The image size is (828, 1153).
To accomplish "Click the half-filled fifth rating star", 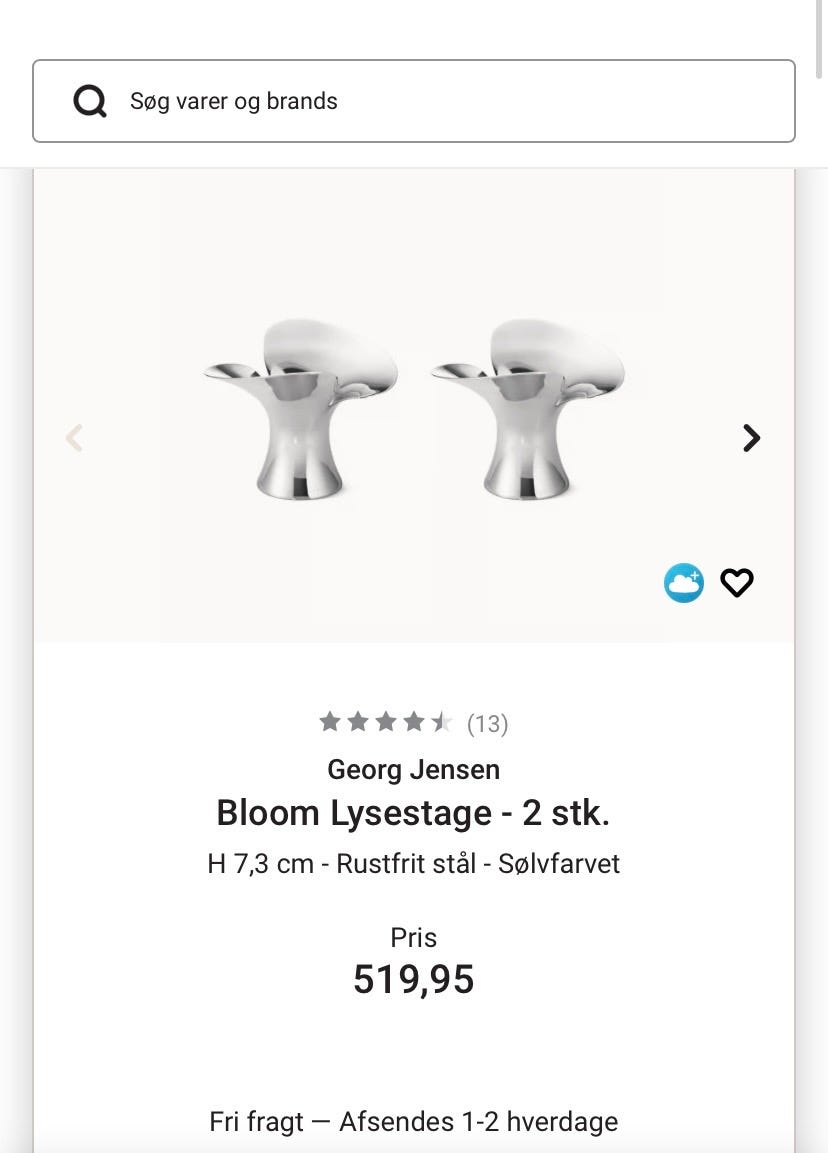I will pos(441,722).
